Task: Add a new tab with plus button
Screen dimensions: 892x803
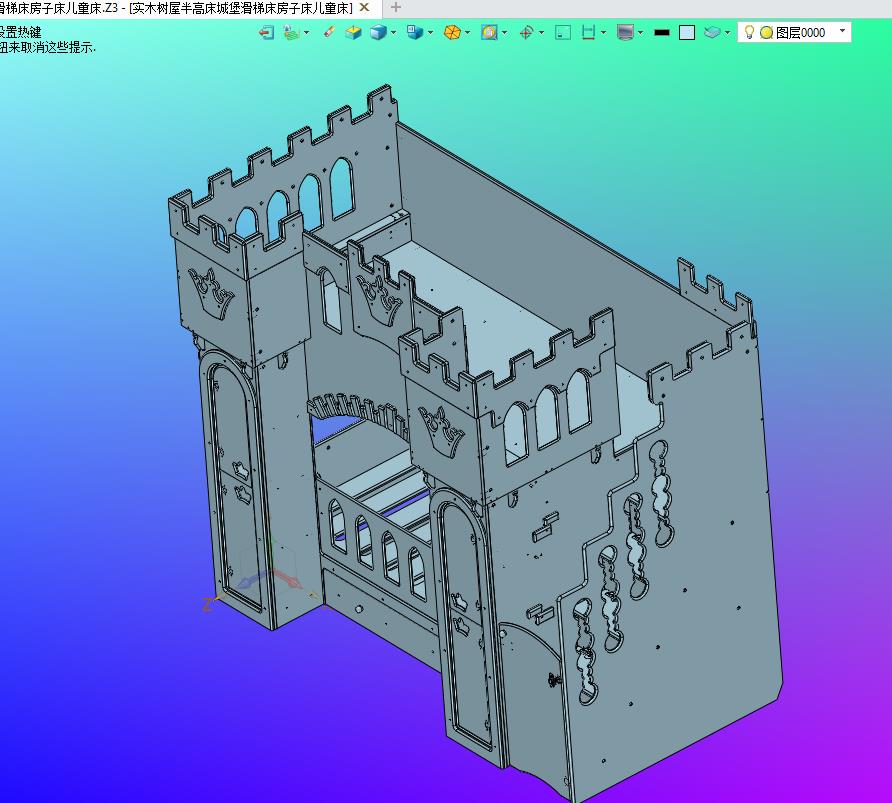Action: [396, 7]
